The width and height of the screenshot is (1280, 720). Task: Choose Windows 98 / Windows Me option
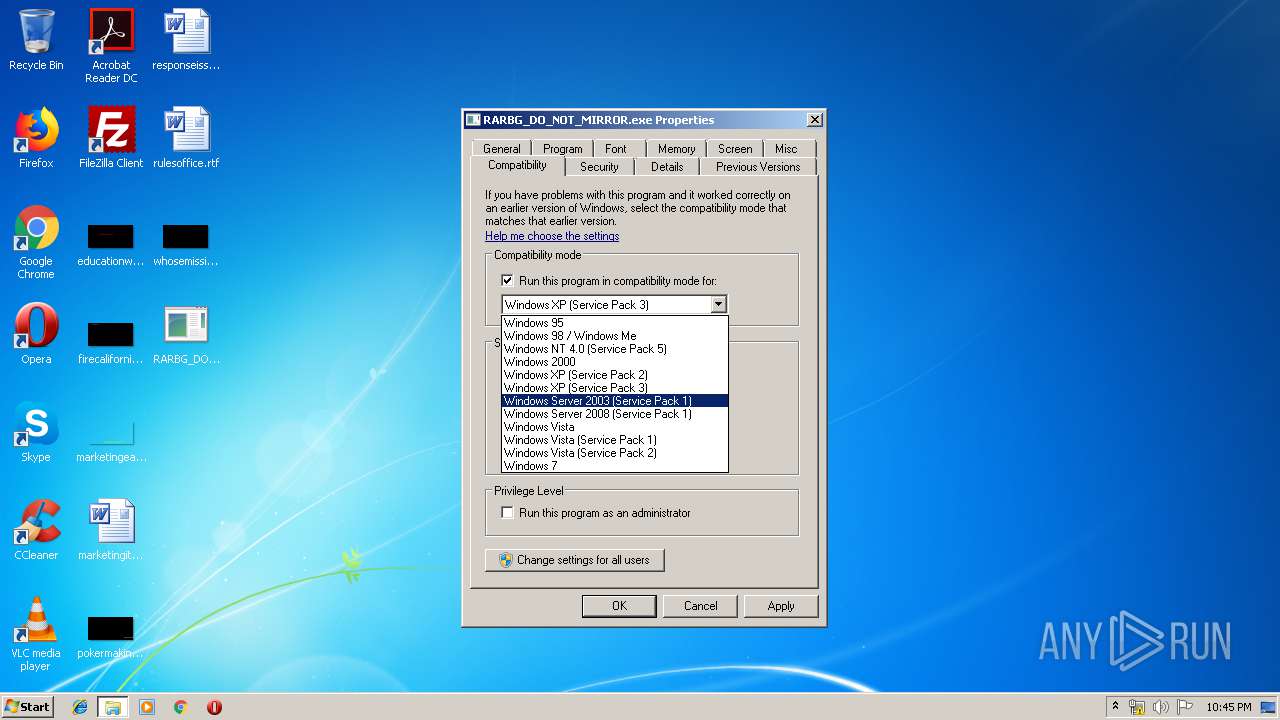click(614, 336)
